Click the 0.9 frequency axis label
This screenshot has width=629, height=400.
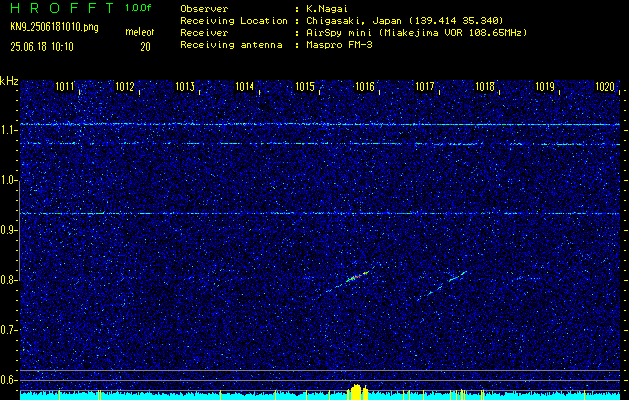tap(7, 230)
